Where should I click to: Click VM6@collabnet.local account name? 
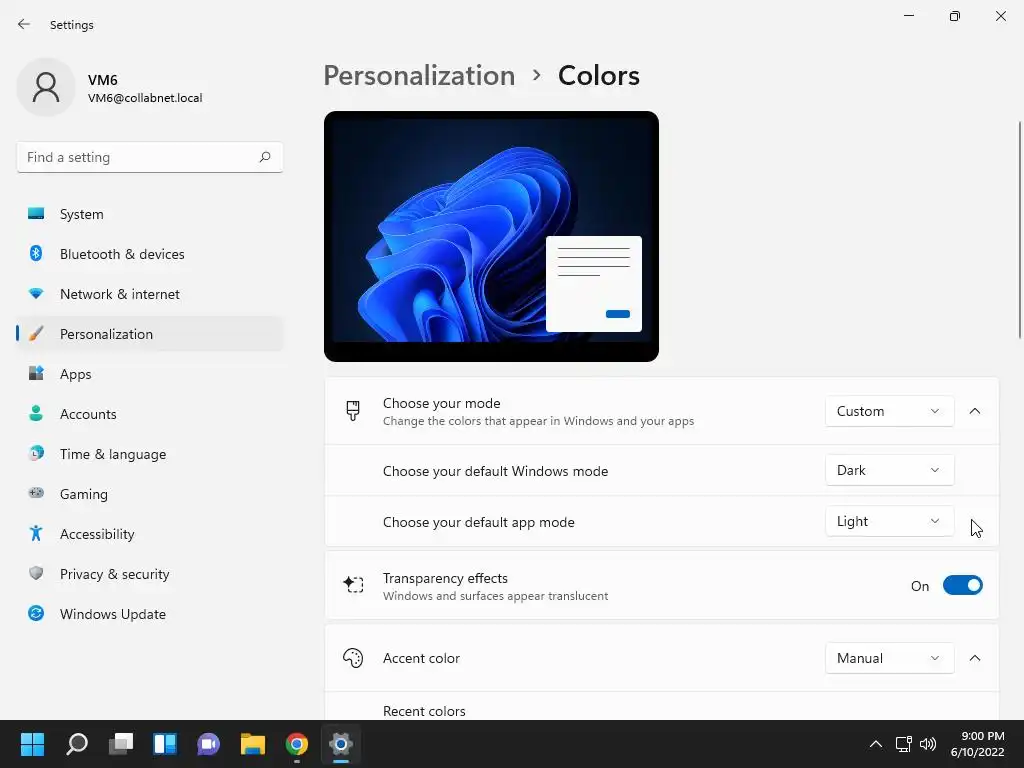tap(145, 98)
